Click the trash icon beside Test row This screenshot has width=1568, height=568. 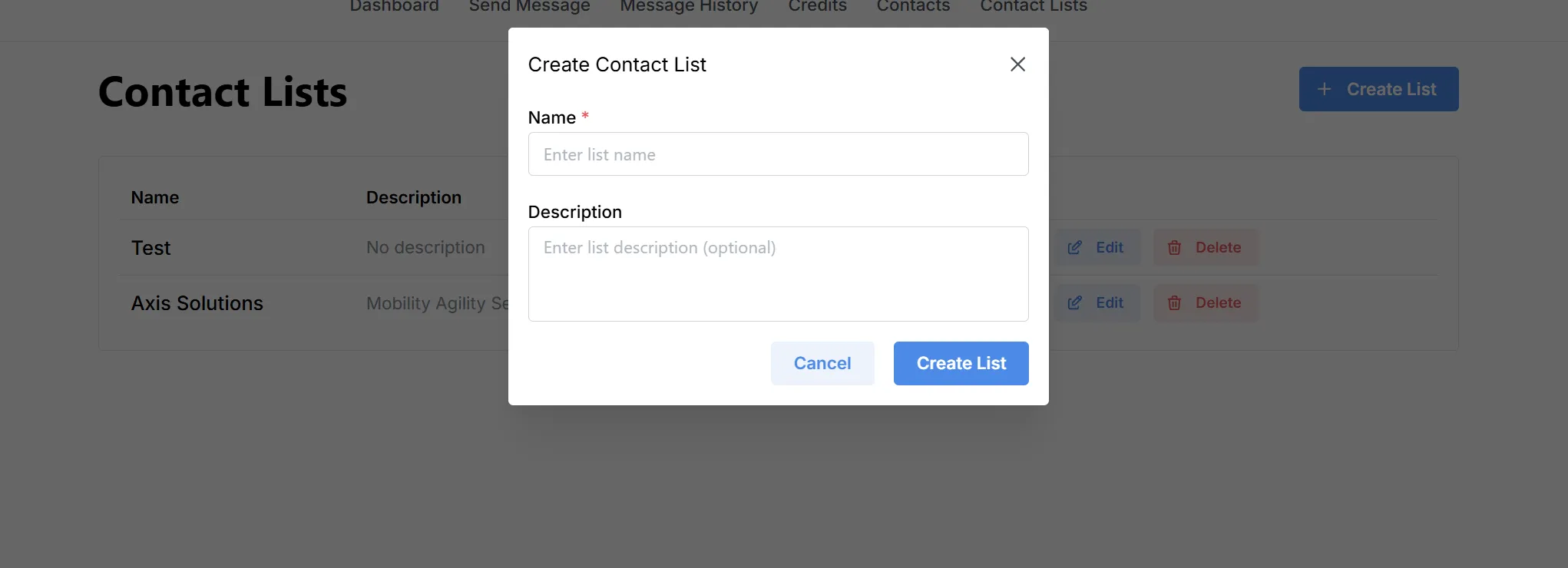[x=1174, y=247]
